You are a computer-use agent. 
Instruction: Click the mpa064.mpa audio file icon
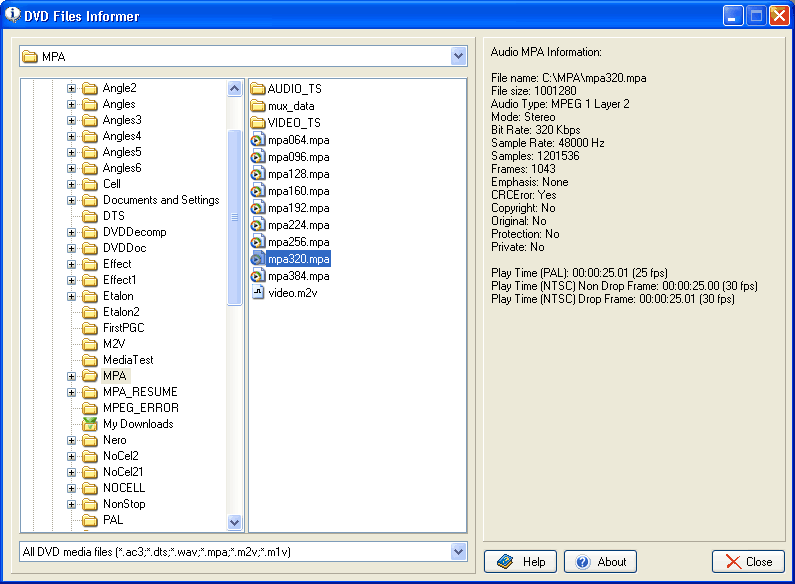[257, 140]
